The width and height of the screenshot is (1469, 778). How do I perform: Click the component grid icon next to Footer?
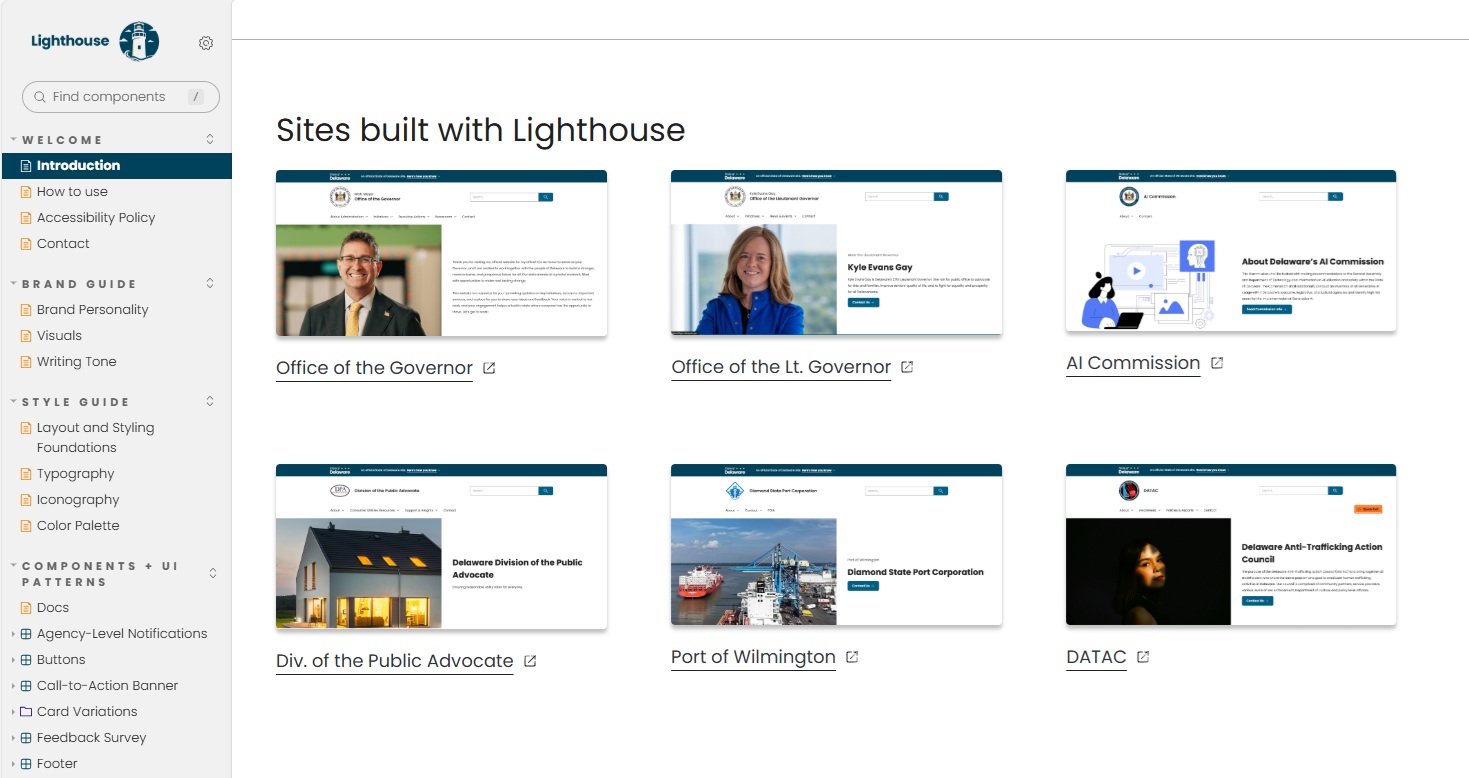[x=27, y=764]
